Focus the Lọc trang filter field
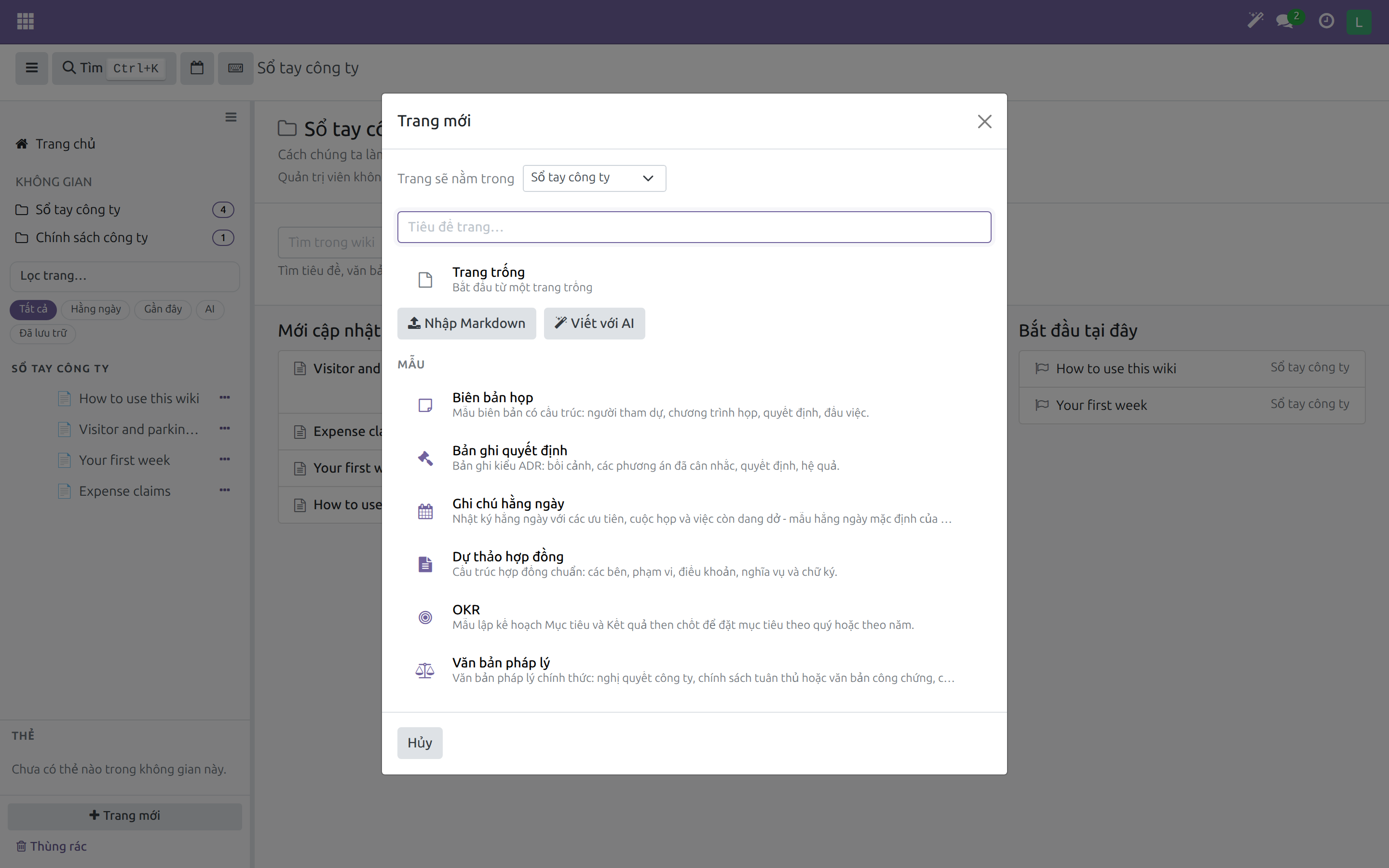The height and width of the screenshot is (868, 1389). point(124,276)
